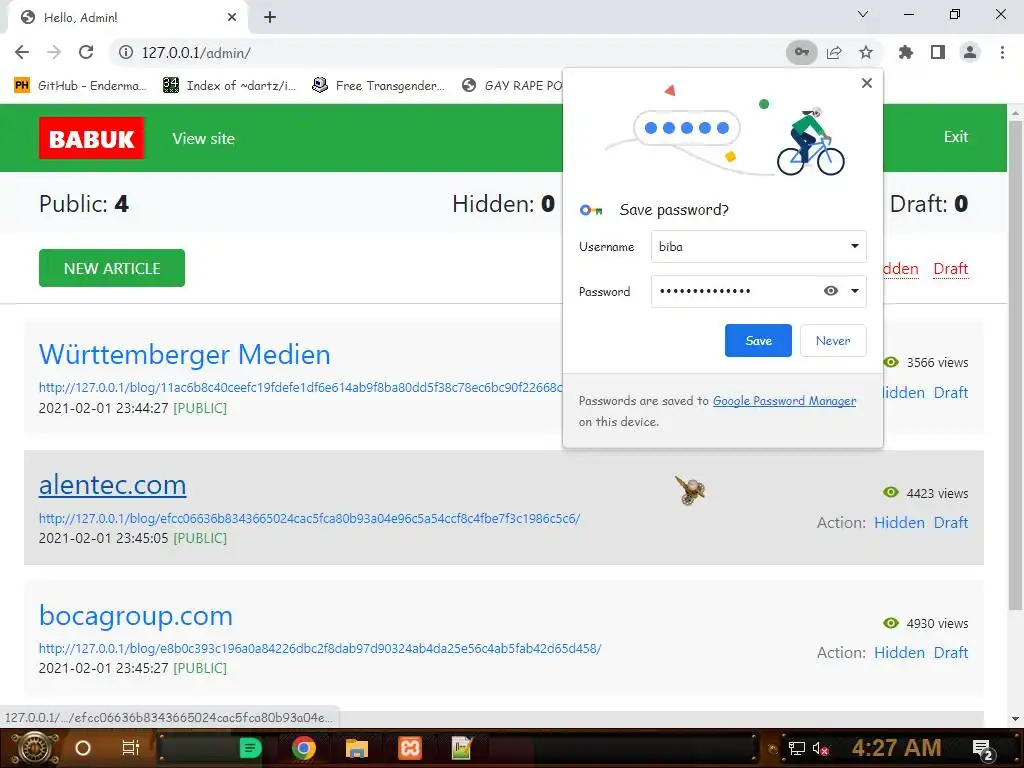Bookmark this tab with the star
This screenshot has height=768, width=1024.
[866, 52]
